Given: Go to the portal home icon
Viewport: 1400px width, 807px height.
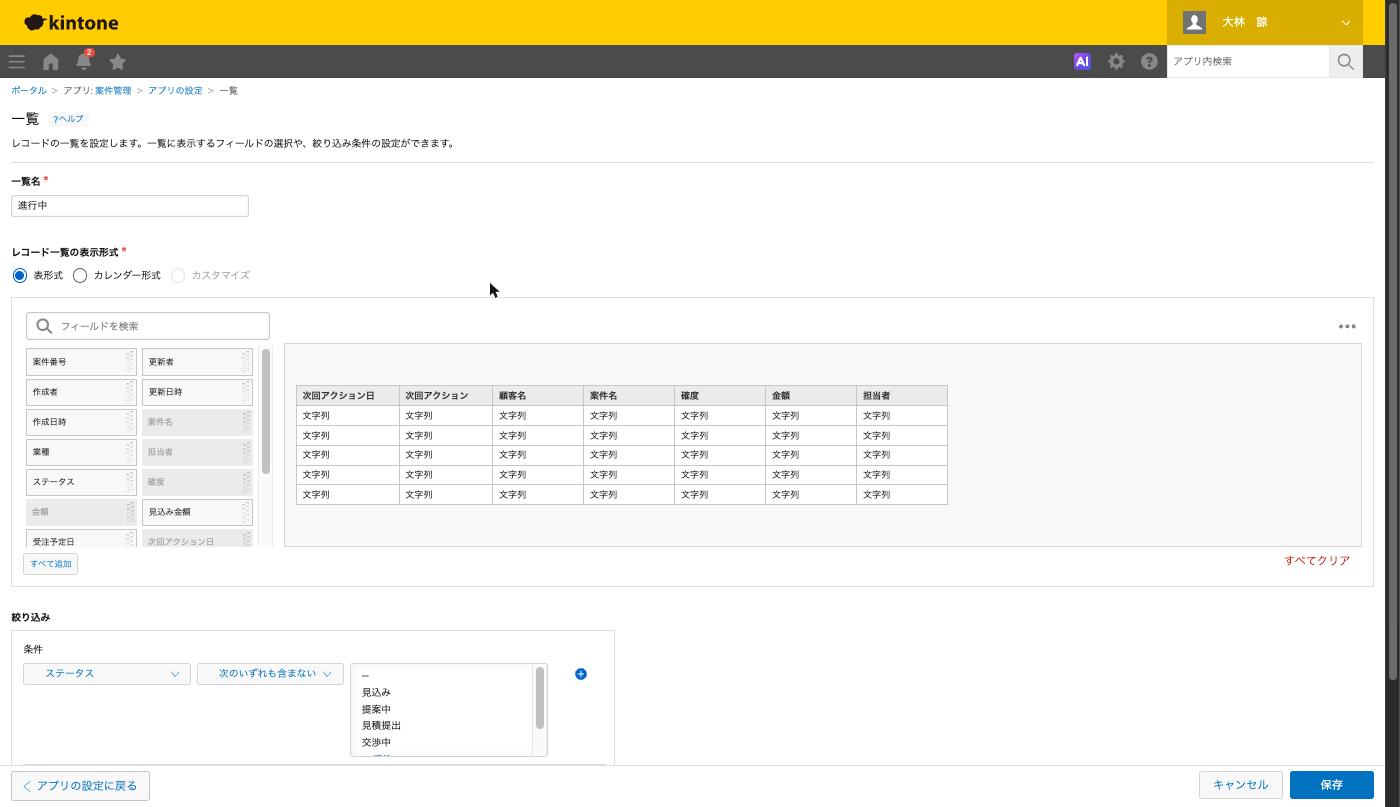Looking at the screenshot, I should [51, 62].
